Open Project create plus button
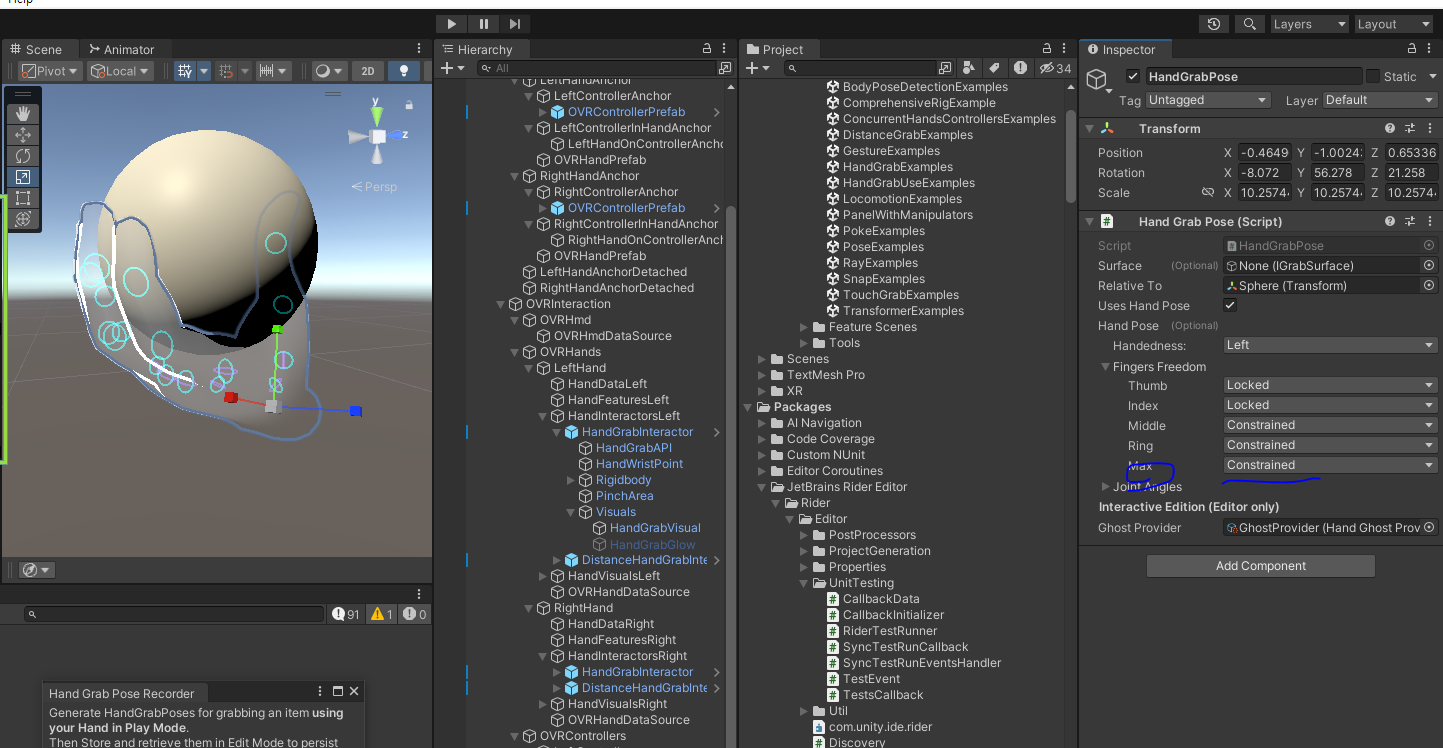Screen dimensions: 1443x748 click(x=758, y=68)
